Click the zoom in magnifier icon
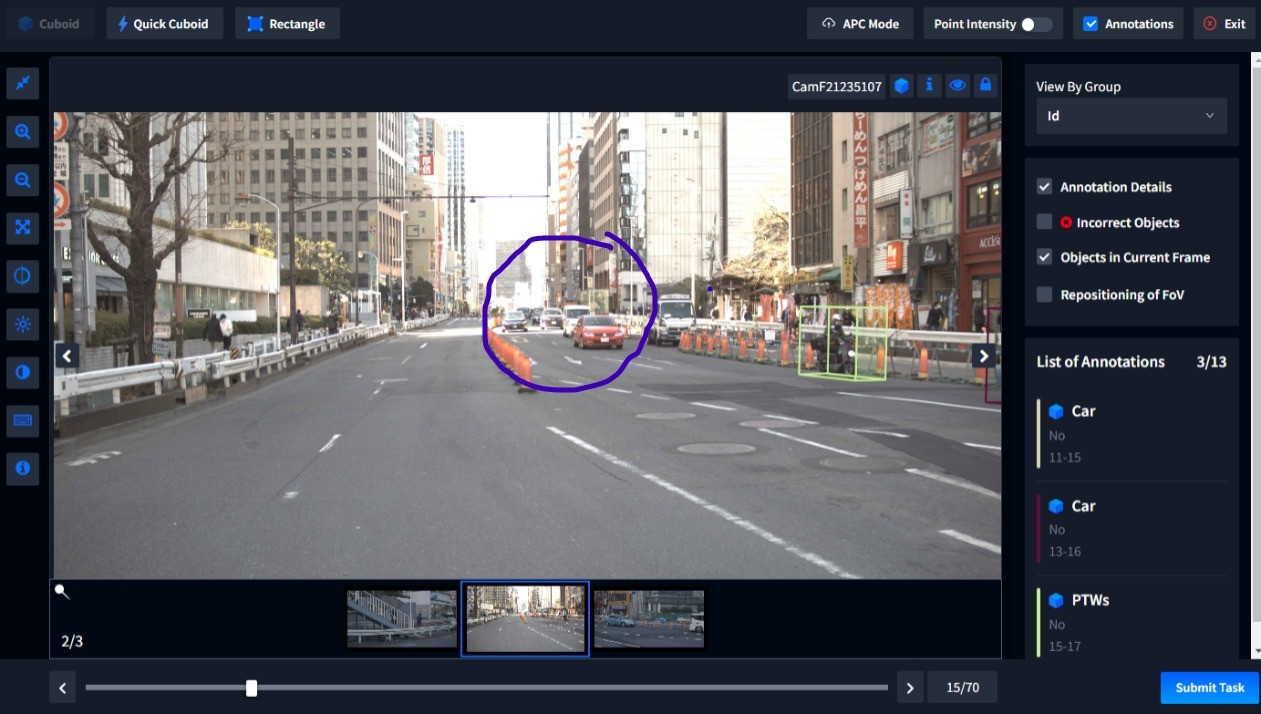 click(23, 132)
